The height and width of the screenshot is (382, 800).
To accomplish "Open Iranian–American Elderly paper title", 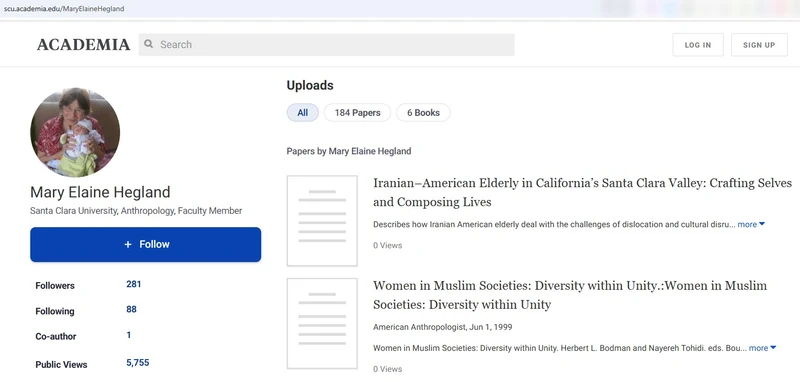I will pyautogui.click(x=582, y=192).
